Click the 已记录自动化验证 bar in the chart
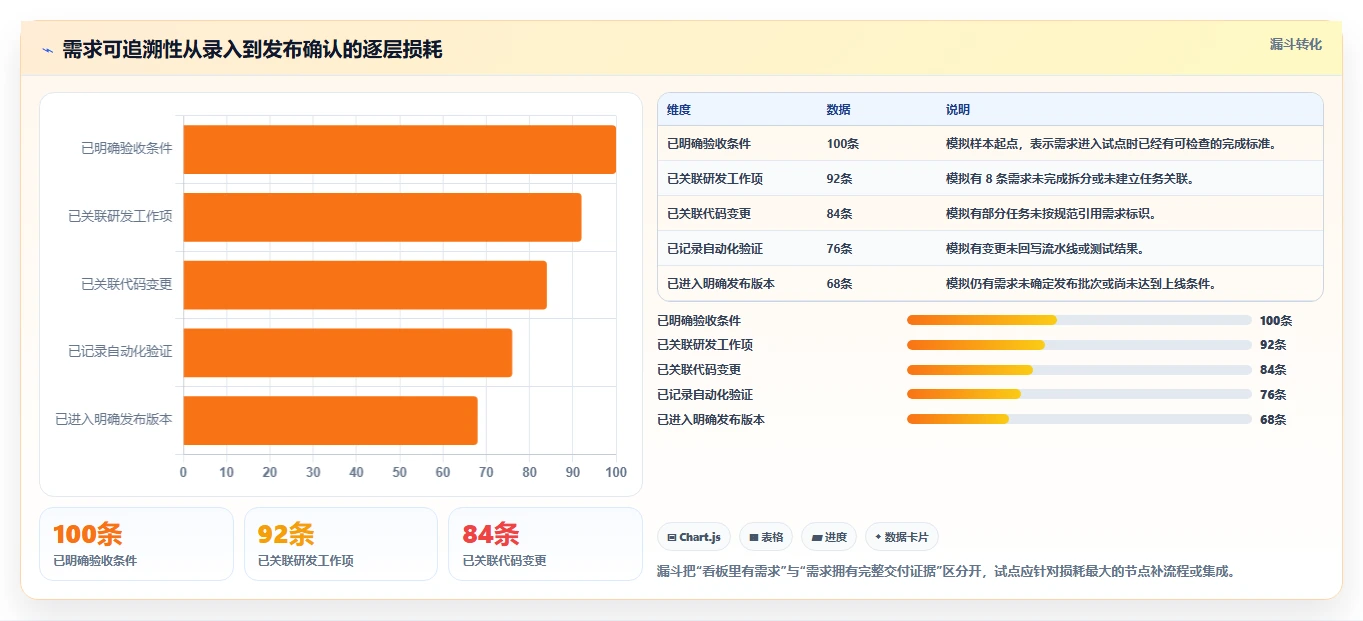The height and width of the screenshot is (621, 1363). click(348, 353)
